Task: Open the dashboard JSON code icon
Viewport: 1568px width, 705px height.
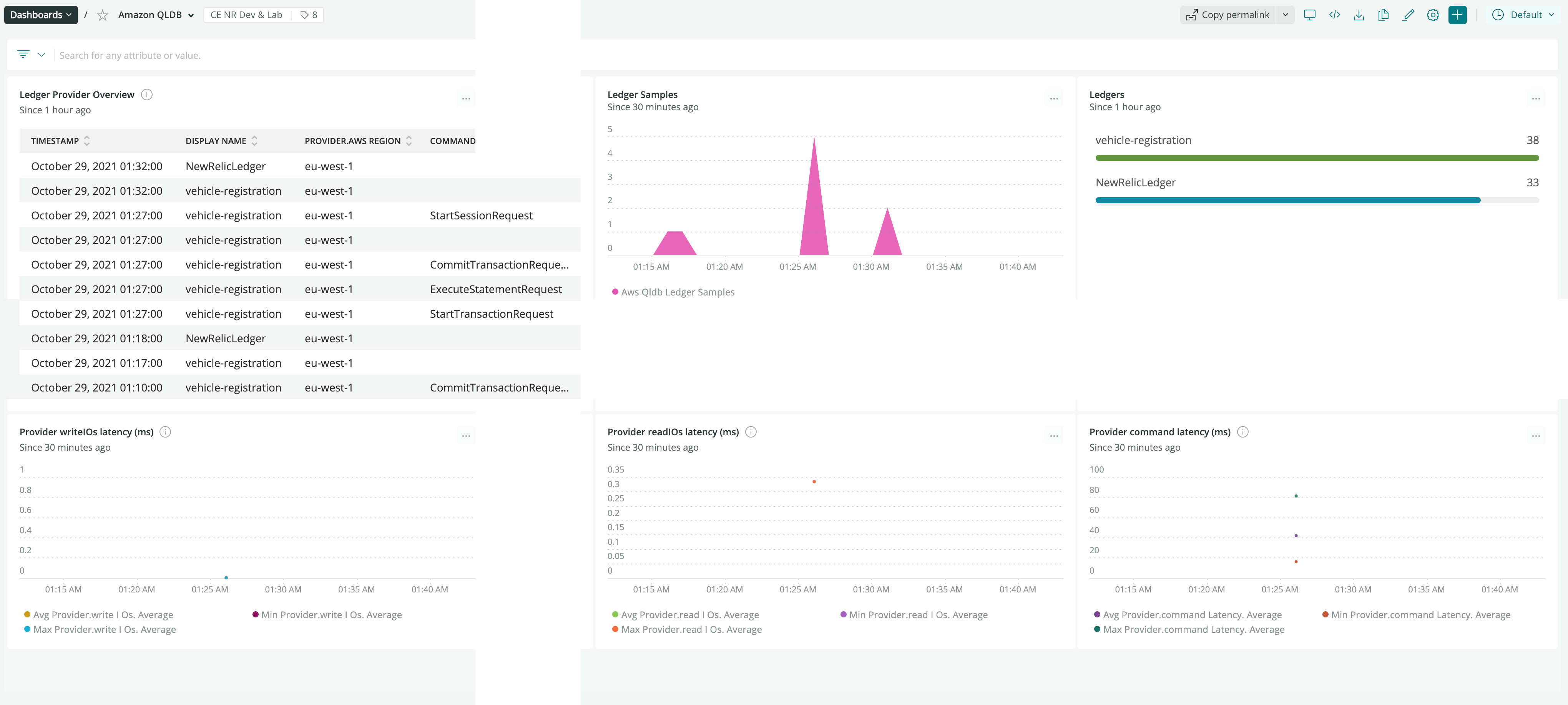Action: click(1334, 15)
